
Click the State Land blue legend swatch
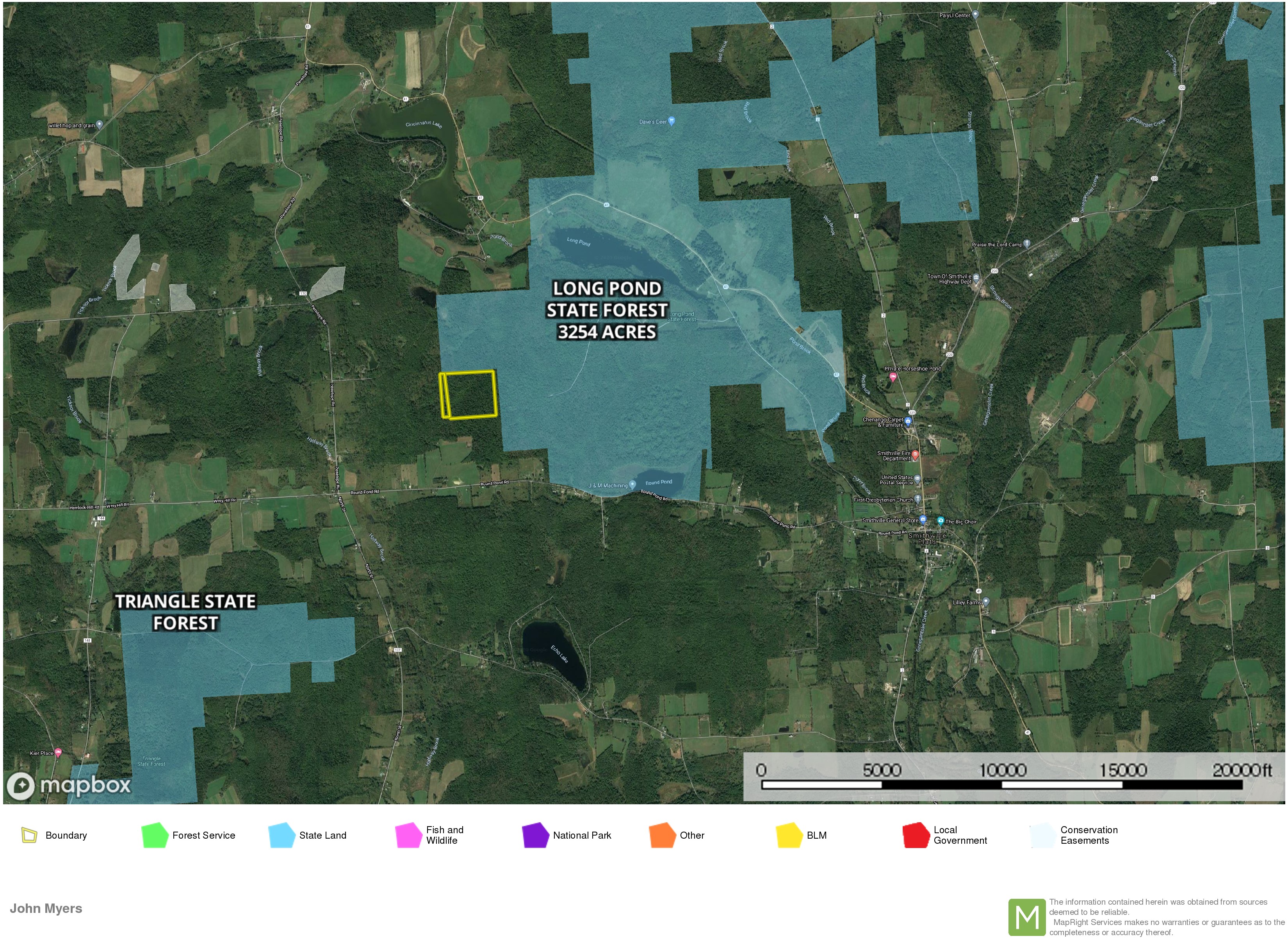pyautogui.click(x=282, y=836)
